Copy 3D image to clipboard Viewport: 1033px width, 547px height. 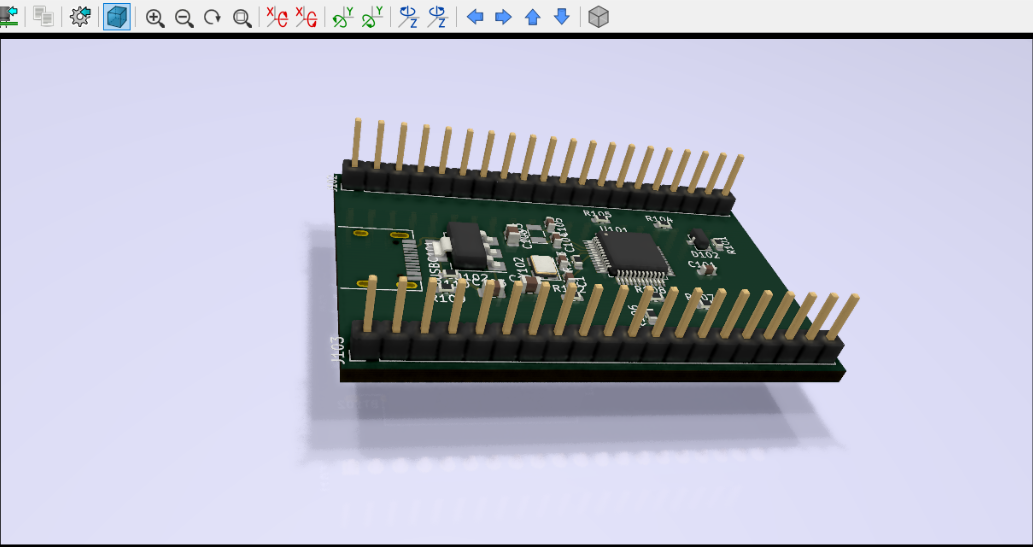coord(43,17)
